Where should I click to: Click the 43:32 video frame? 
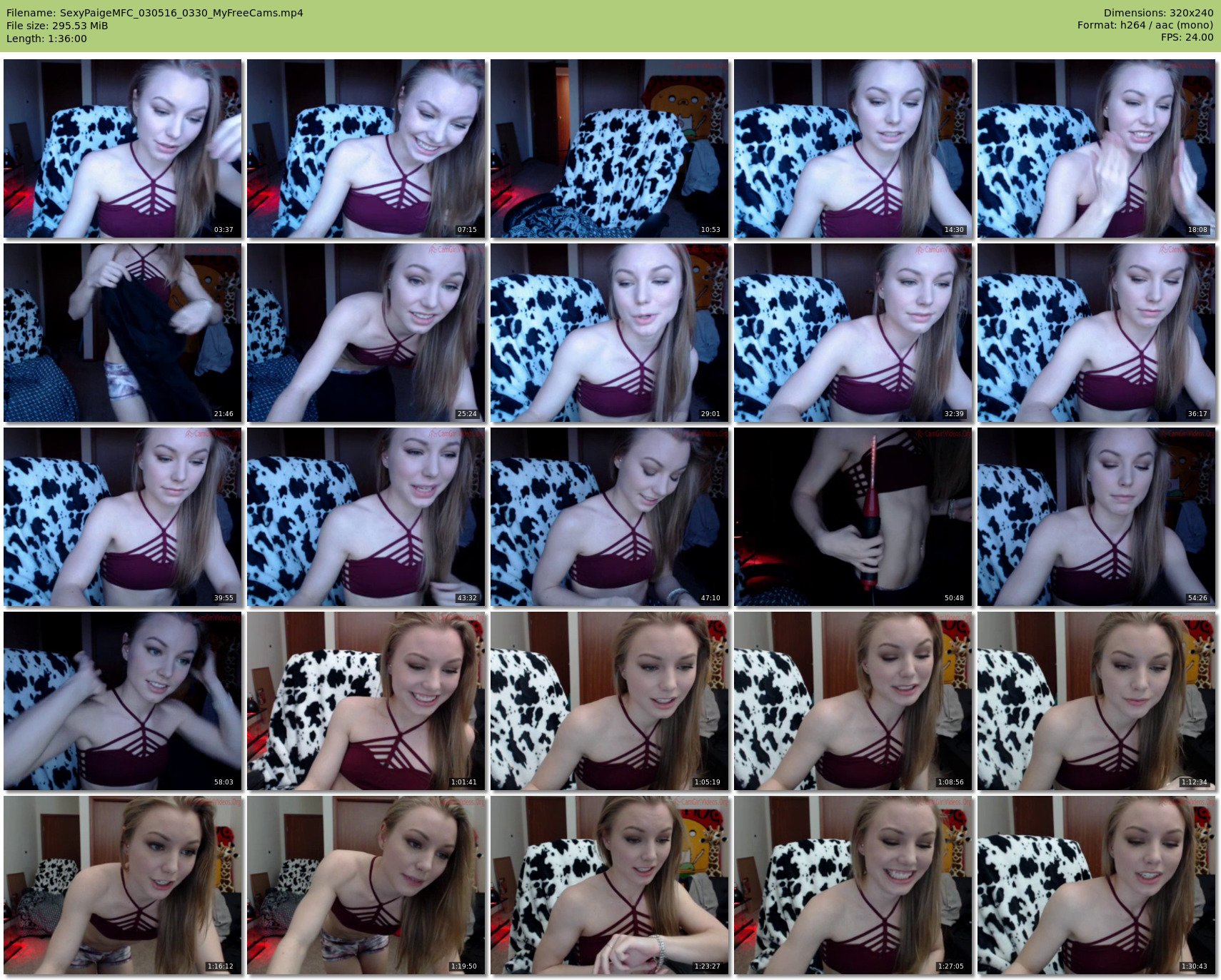tap(366, 517)
